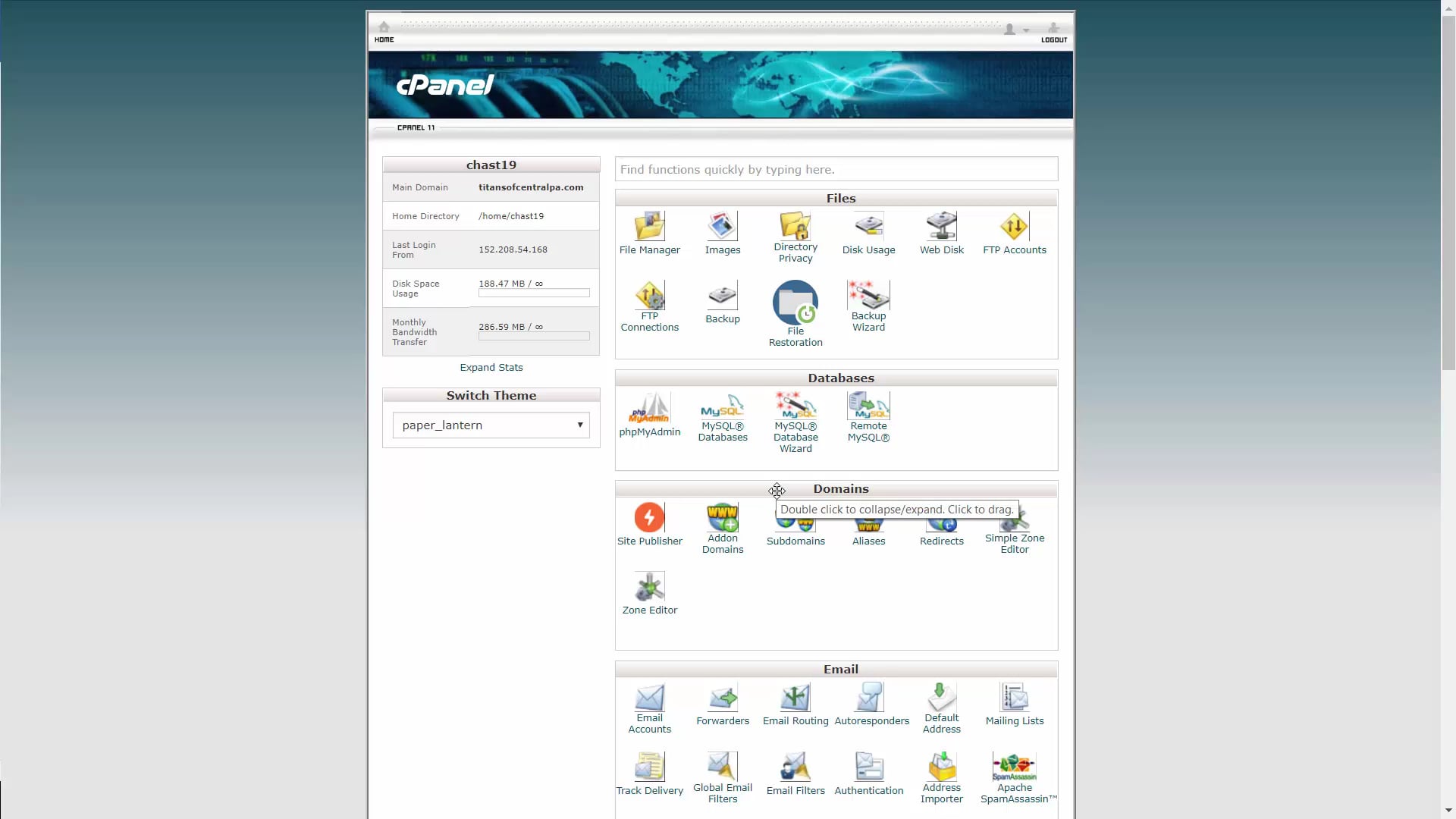Open the user account dropdown at top
The height and width of the screenshot is (819, 1456).
[1015, 30]
